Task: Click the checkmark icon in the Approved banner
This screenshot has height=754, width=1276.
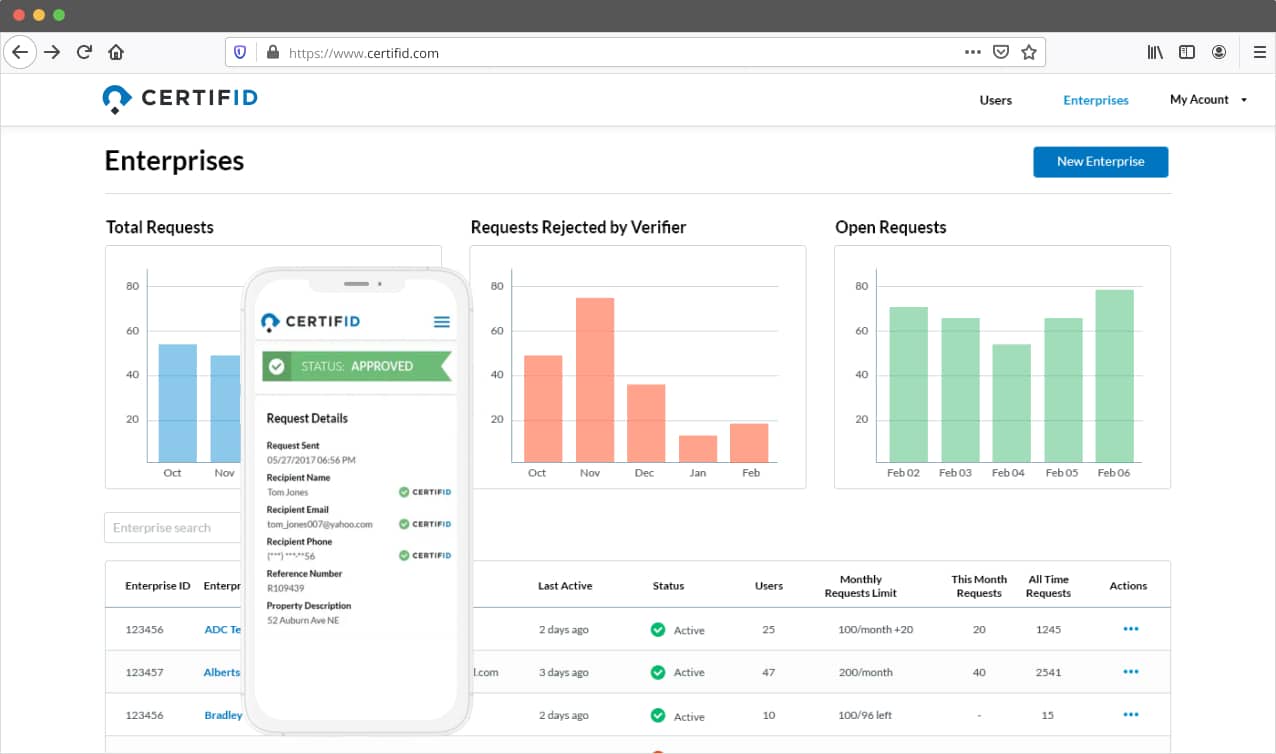Action: pos(277,367)
